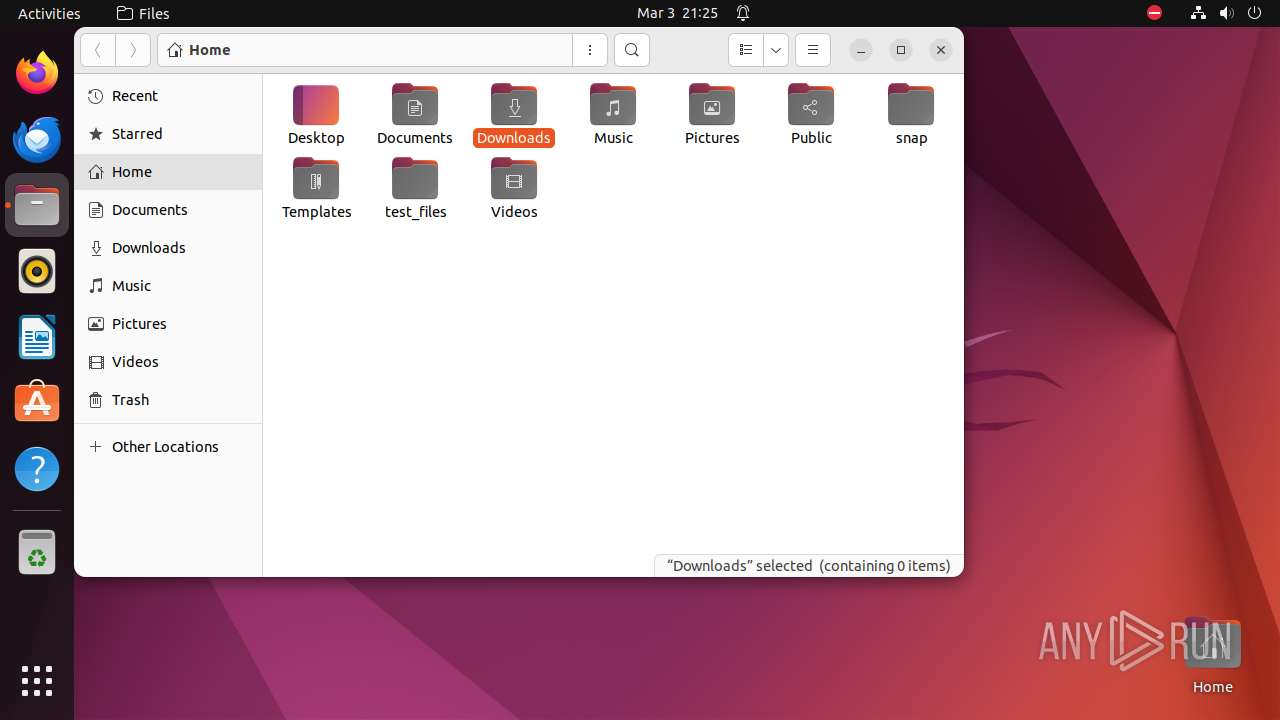This screenshot has height=720, width=1280.
Task: Open Help from the dock
Action: click(x=37, y=469)
